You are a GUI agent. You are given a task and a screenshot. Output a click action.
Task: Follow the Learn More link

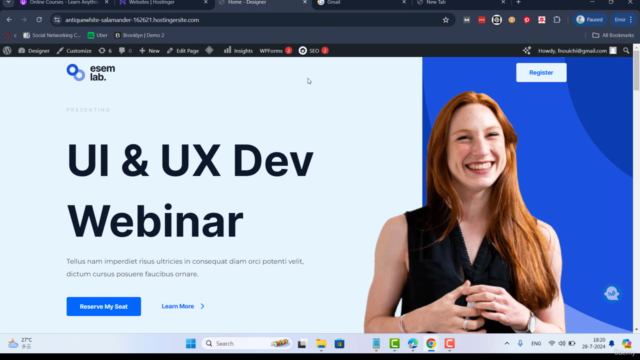(x=183, y=306)
